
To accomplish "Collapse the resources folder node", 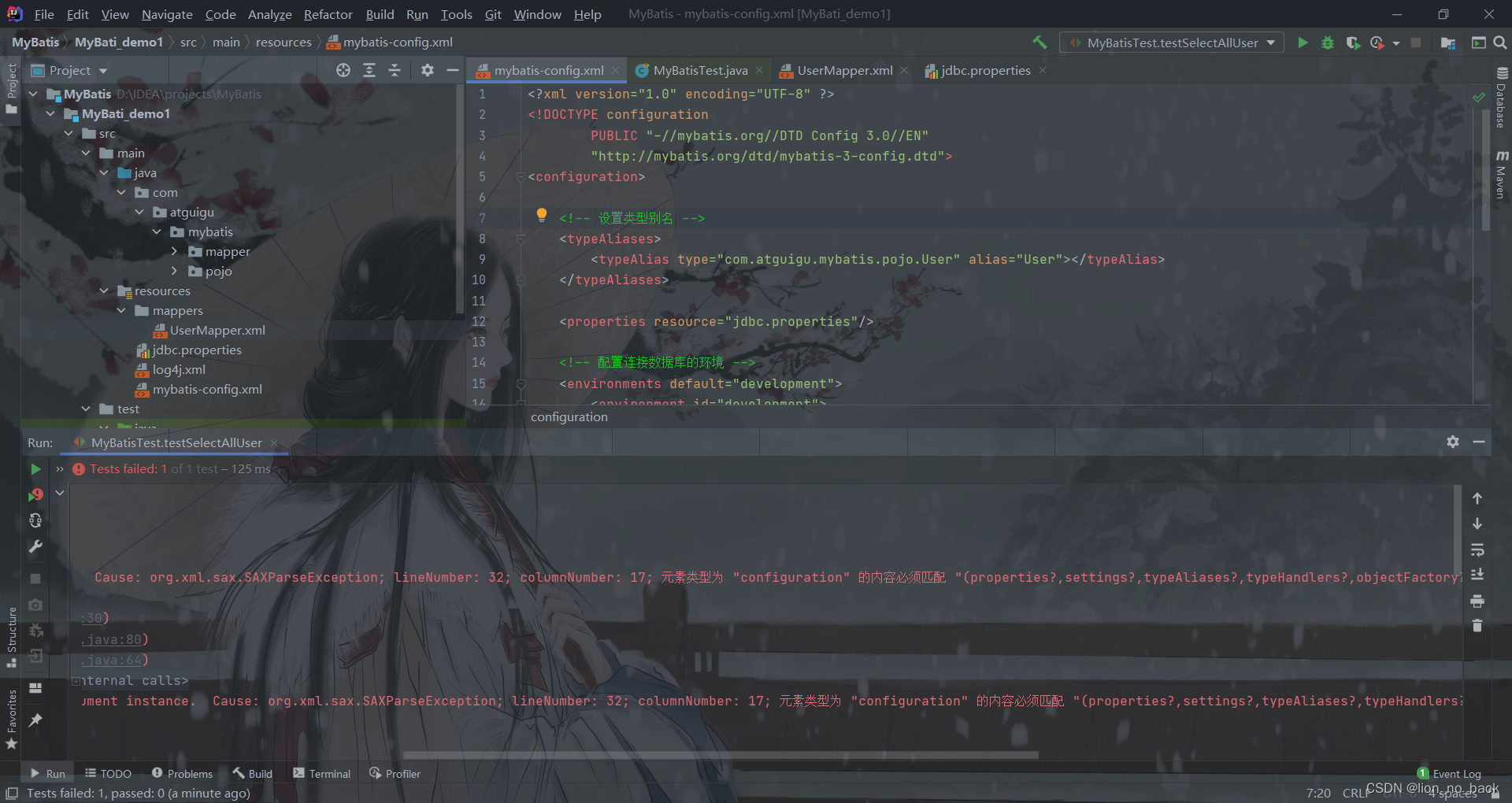I will click(104, 290).
